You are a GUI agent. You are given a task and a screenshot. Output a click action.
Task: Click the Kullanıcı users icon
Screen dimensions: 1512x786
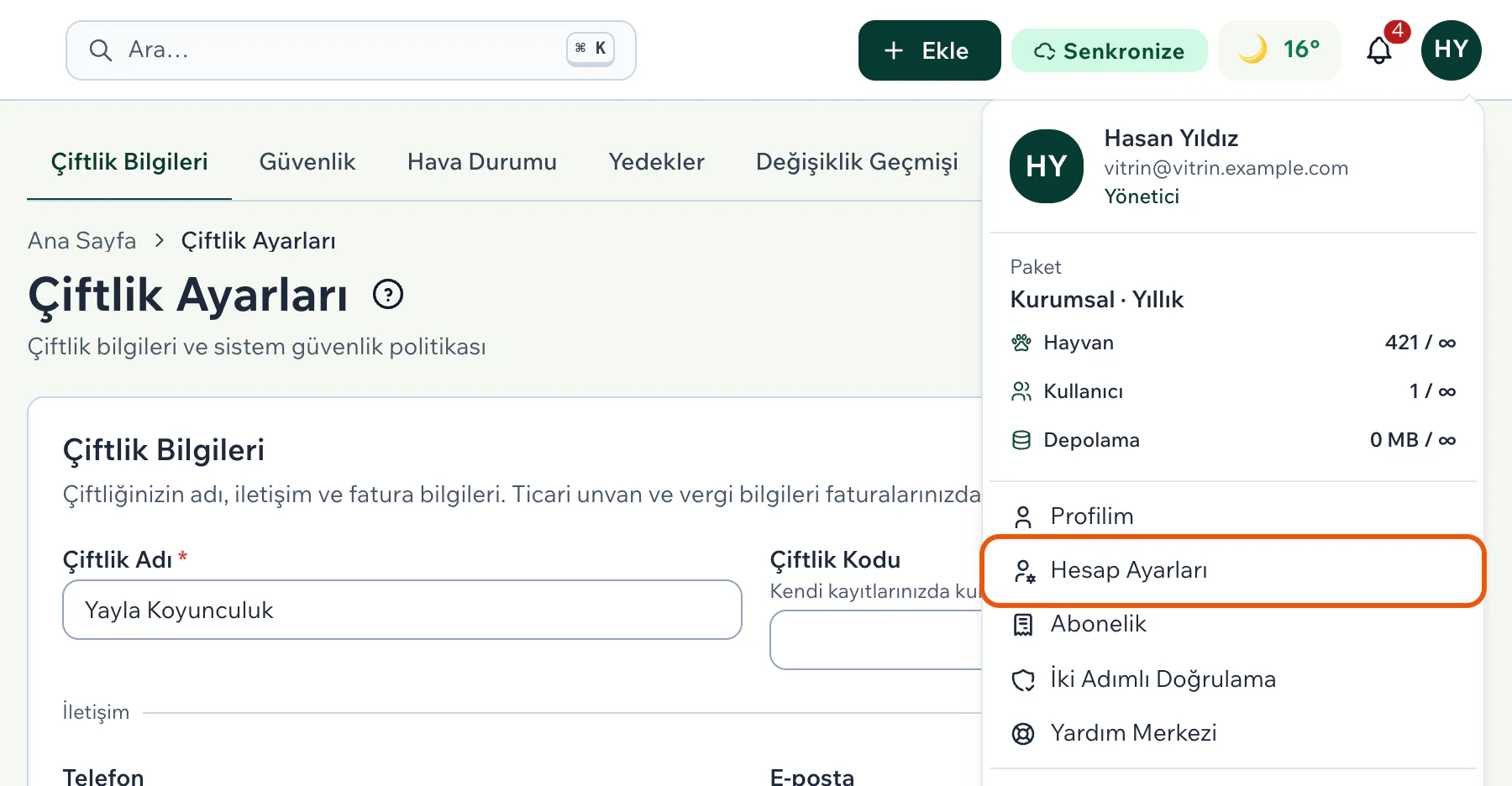pyautogui.click(x=1021, y=391)
